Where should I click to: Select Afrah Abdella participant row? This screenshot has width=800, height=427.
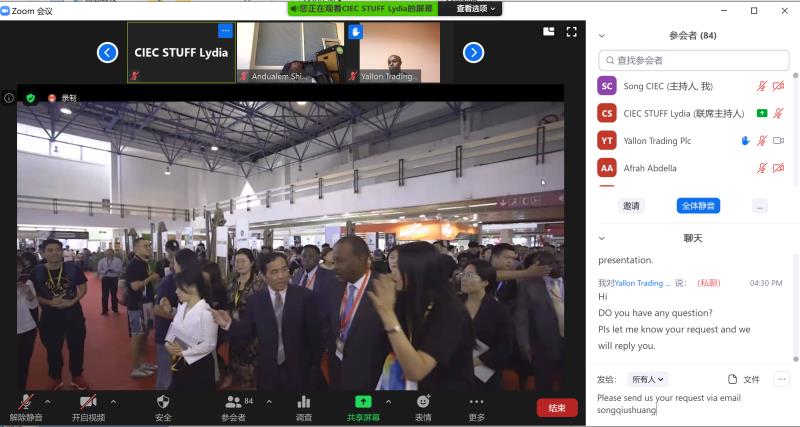pyautogui.click(x=693, y=168)
